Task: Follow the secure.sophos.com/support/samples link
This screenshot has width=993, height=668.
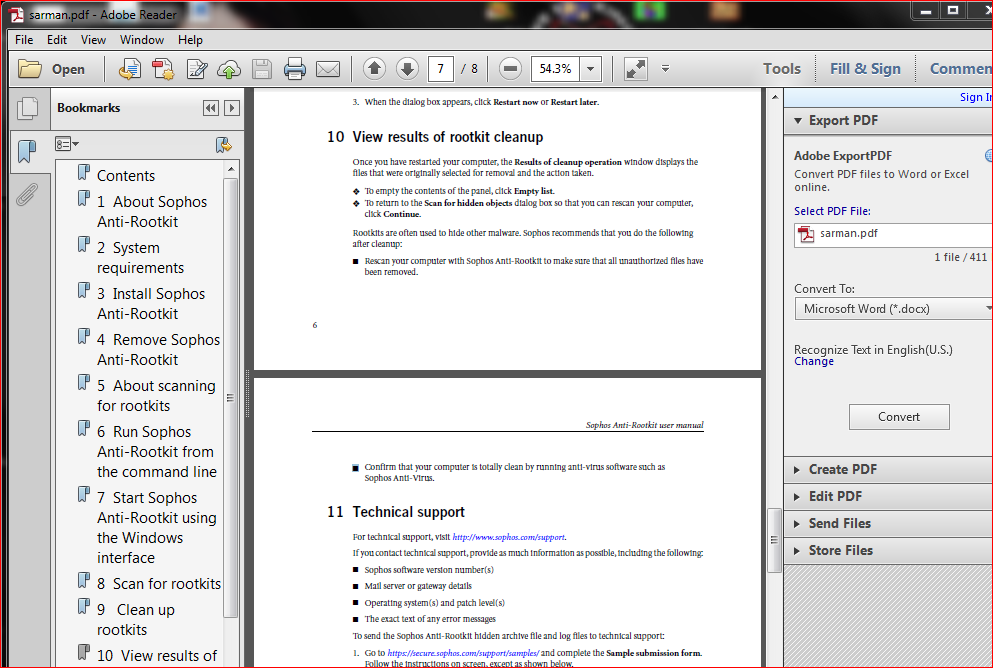Action: click(x=464, y=653)
